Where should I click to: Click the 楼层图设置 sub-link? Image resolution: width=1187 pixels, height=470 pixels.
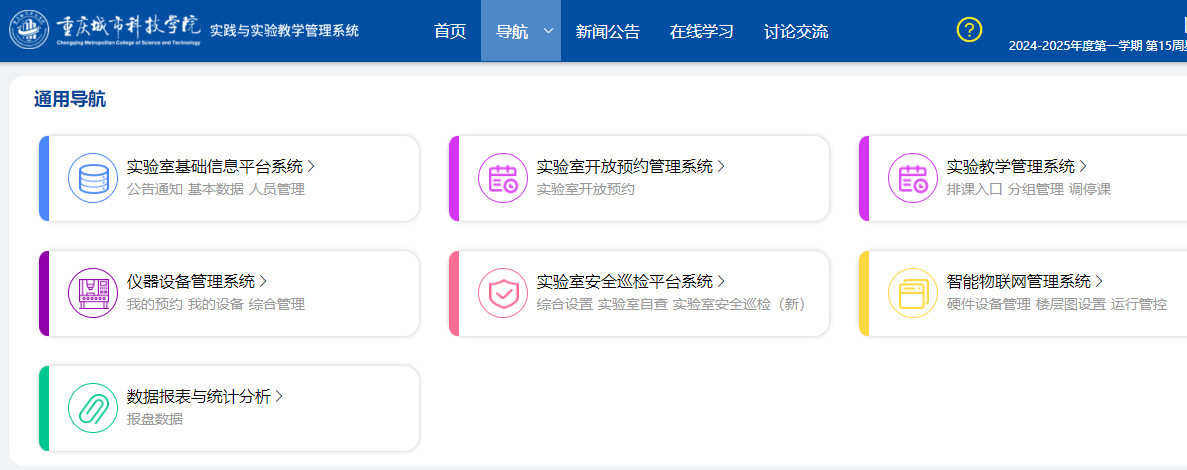coord(1070,304)
